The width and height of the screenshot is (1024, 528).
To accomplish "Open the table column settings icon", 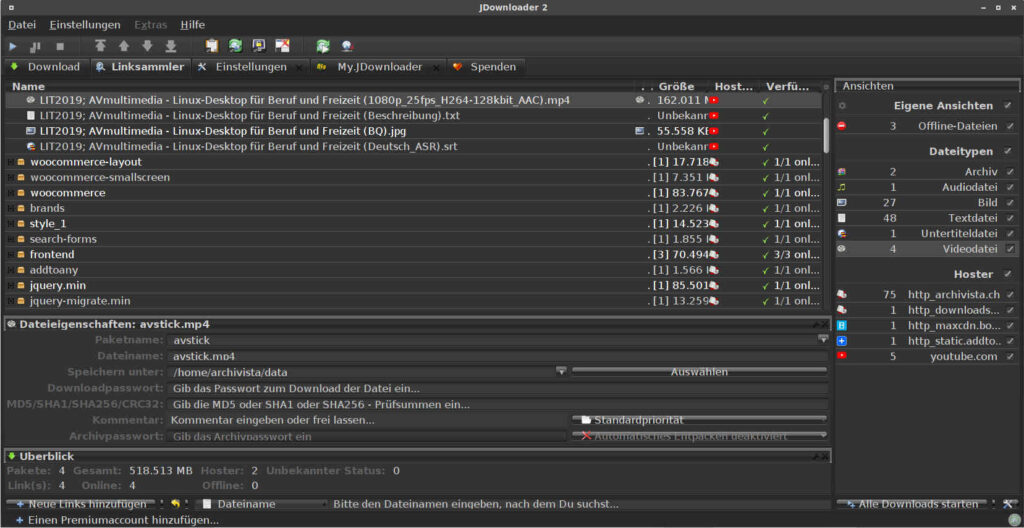I will [x=826, y=86].
